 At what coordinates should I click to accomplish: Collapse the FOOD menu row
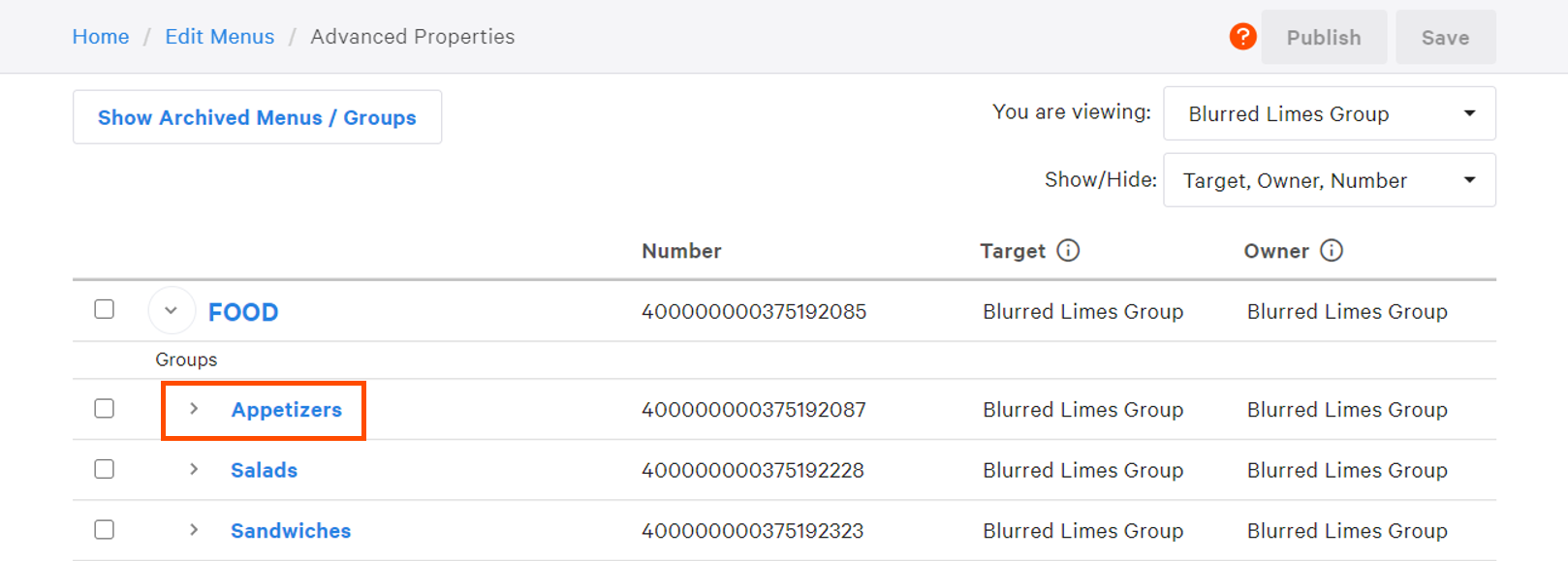[172, 309]
